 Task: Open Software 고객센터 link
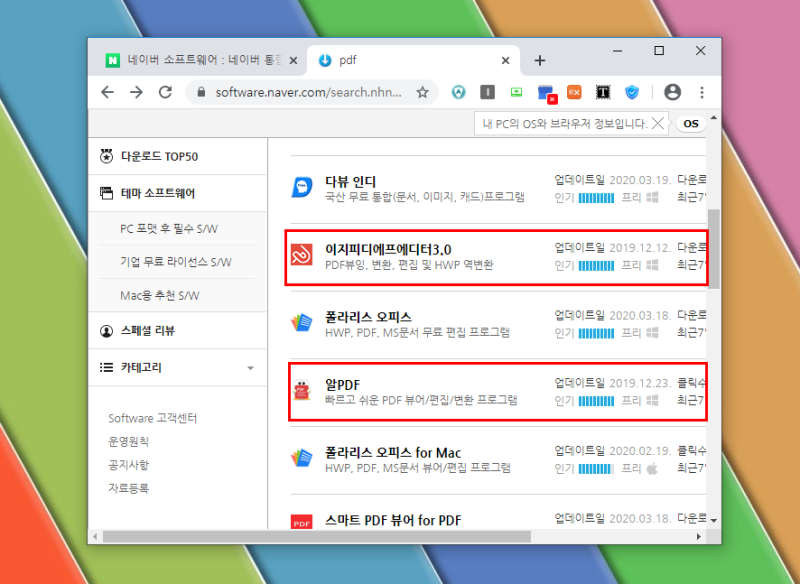(153, 419)
